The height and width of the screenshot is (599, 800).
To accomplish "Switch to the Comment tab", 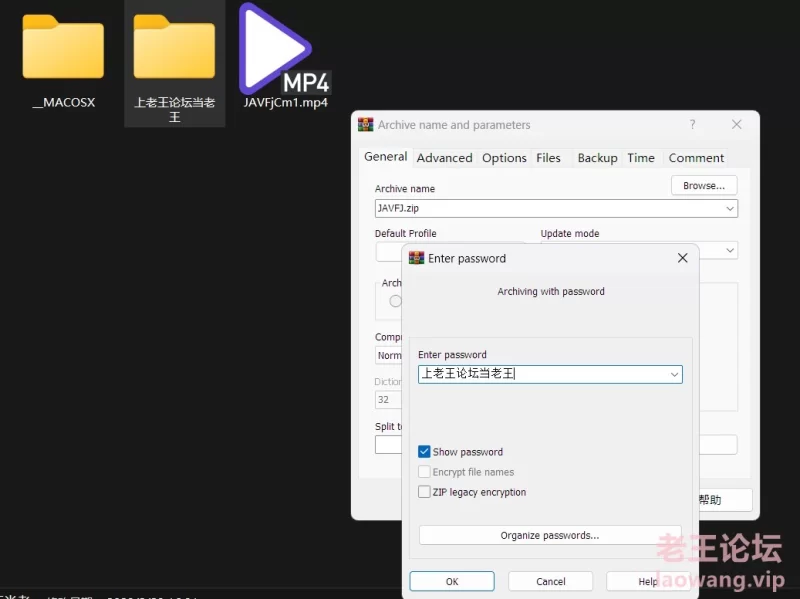I will pos(696,158).
